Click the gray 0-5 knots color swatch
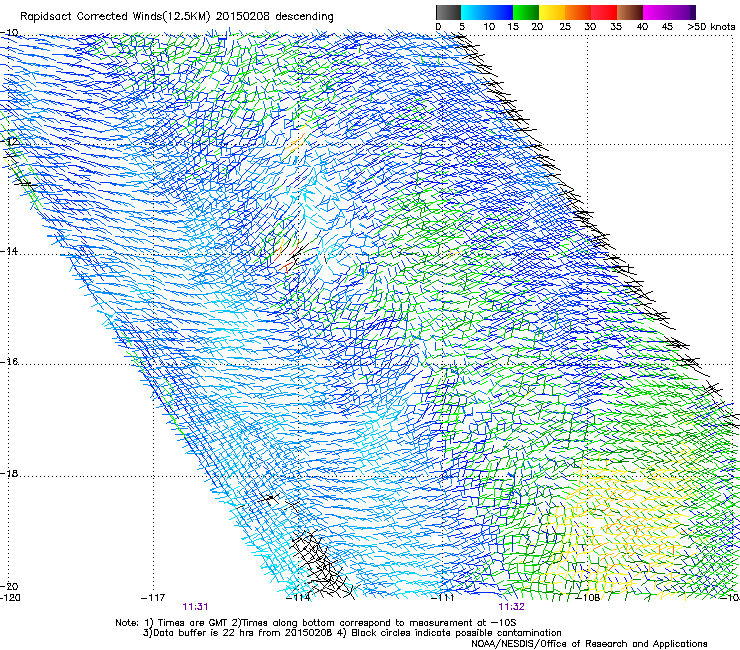 [448, 12]
